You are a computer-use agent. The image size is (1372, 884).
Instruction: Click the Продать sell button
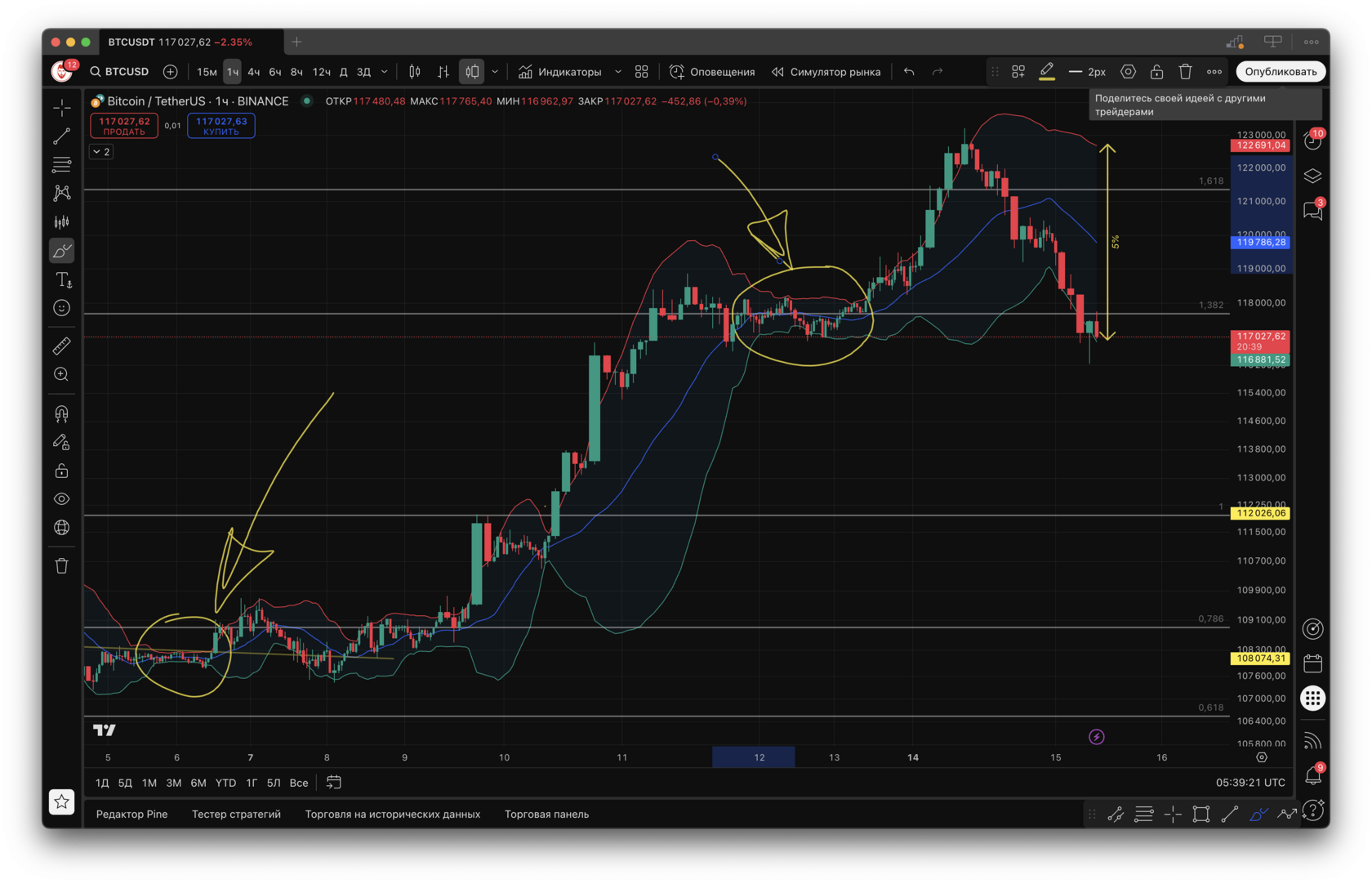[x=124, y=126]
